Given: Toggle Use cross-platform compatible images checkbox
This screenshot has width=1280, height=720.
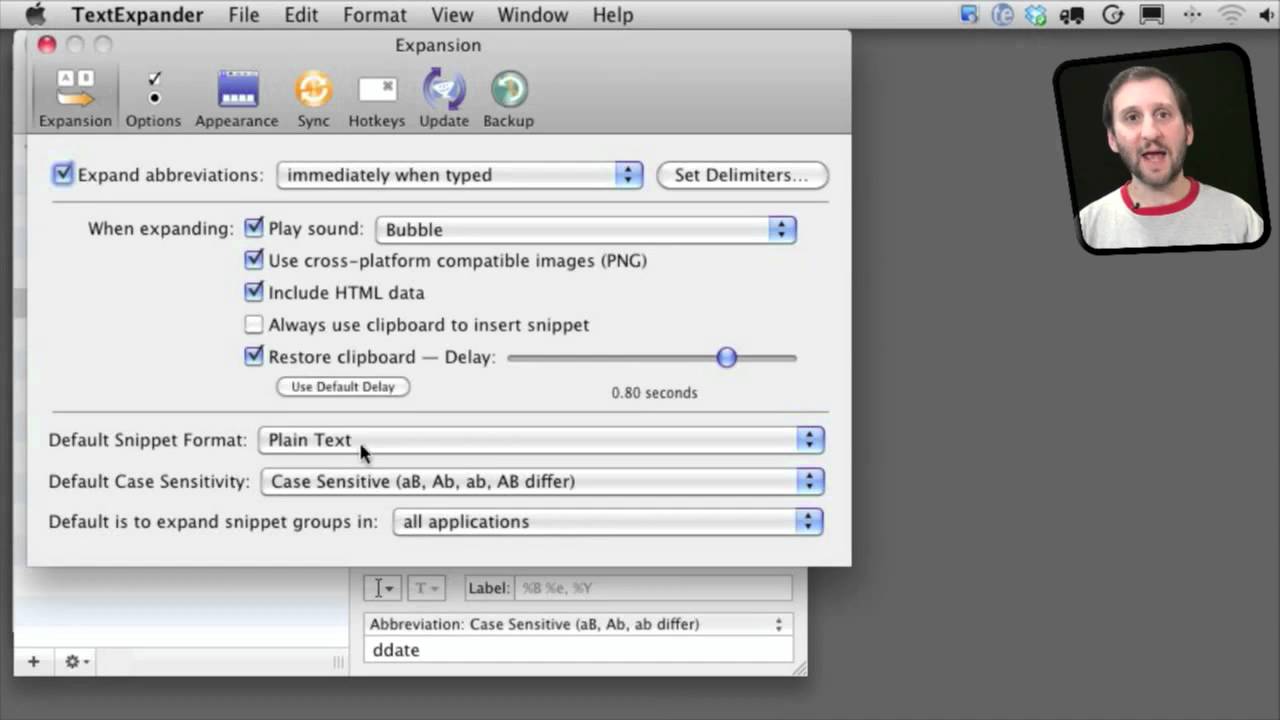Looking at the screenshot, I should pos(254,260).
